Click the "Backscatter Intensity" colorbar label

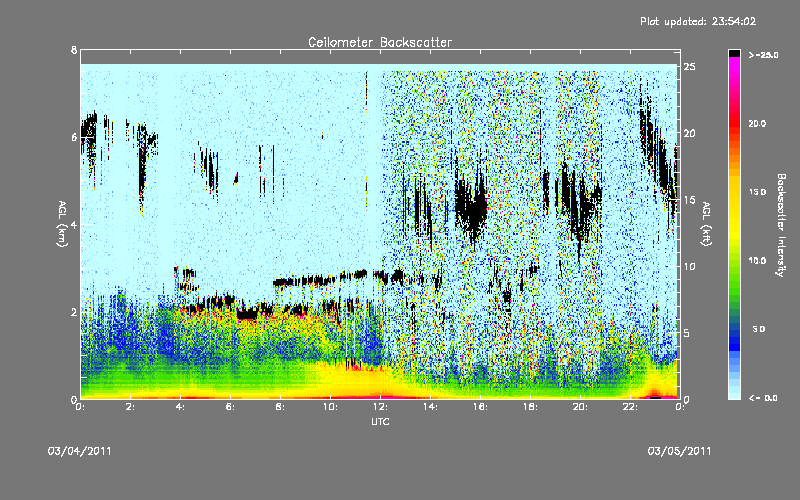[781, 225]
